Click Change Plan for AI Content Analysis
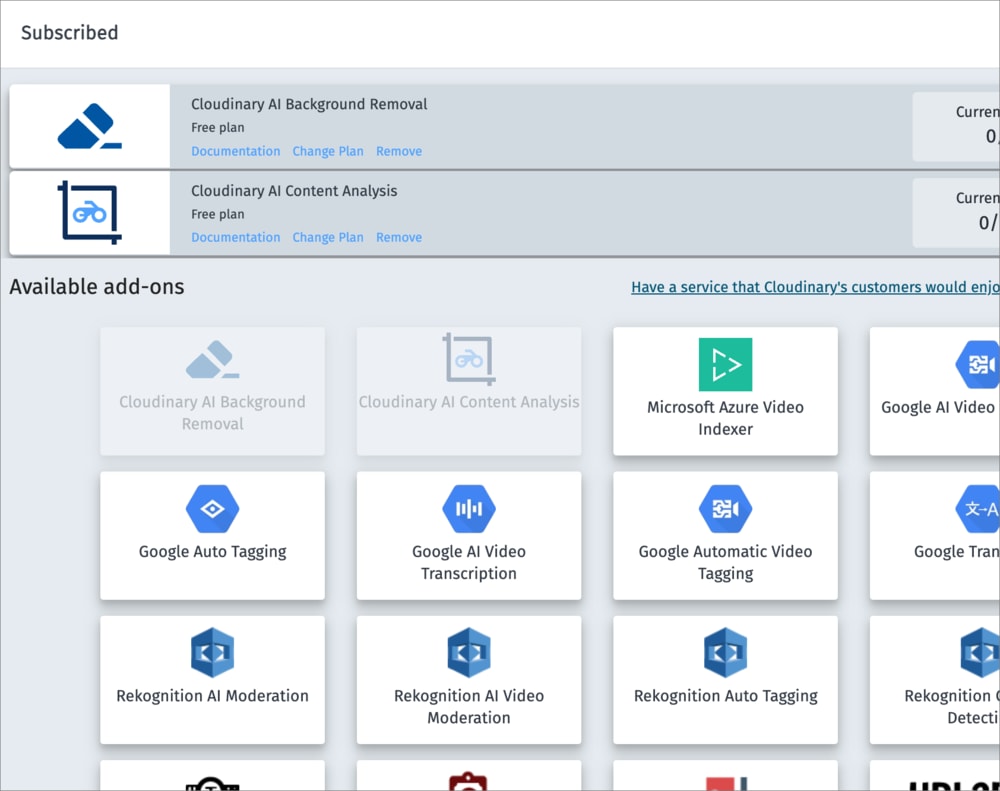 [328, 237]
